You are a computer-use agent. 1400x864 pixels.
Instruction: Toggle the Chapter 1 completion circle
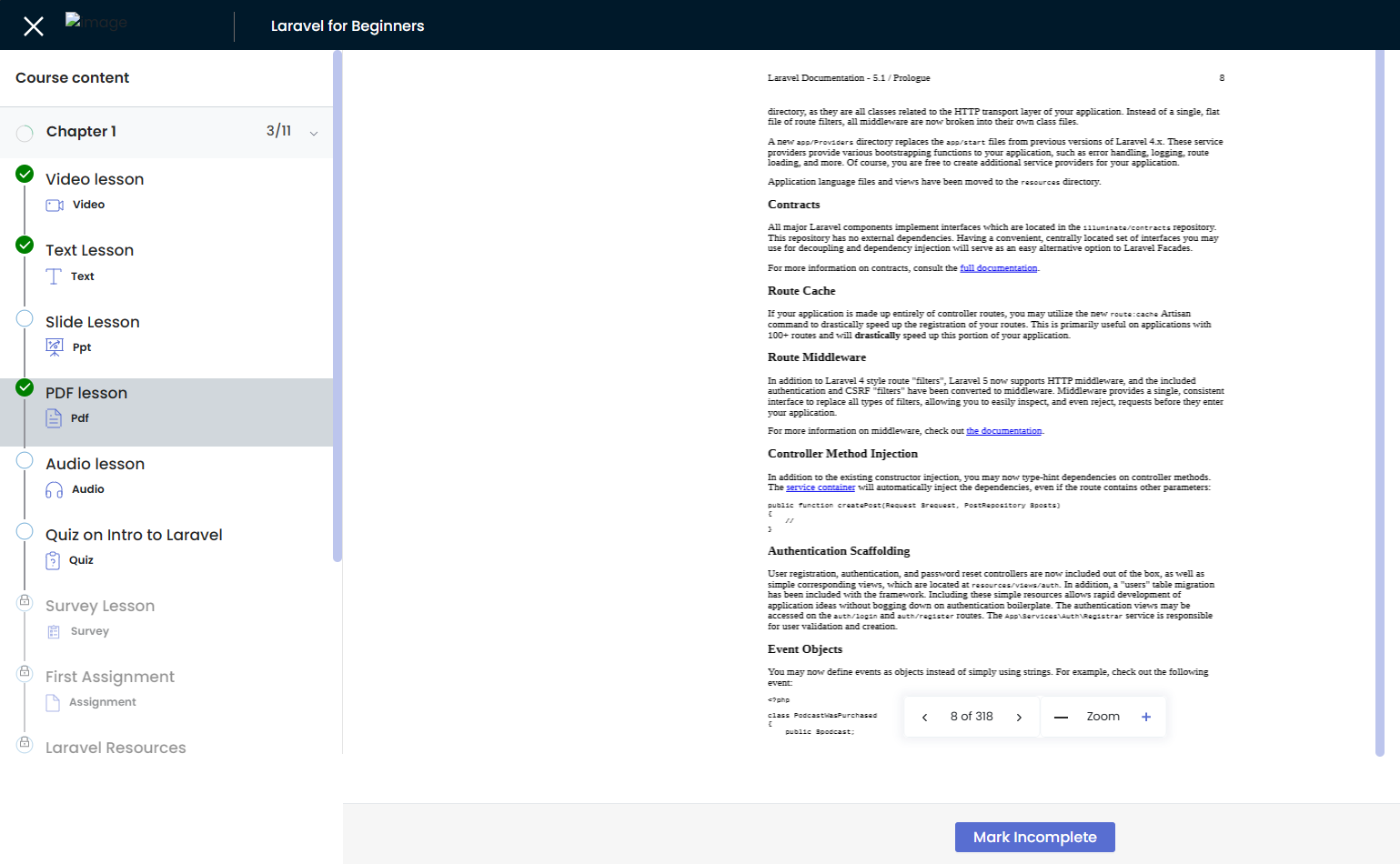click(x=25, y=134)
